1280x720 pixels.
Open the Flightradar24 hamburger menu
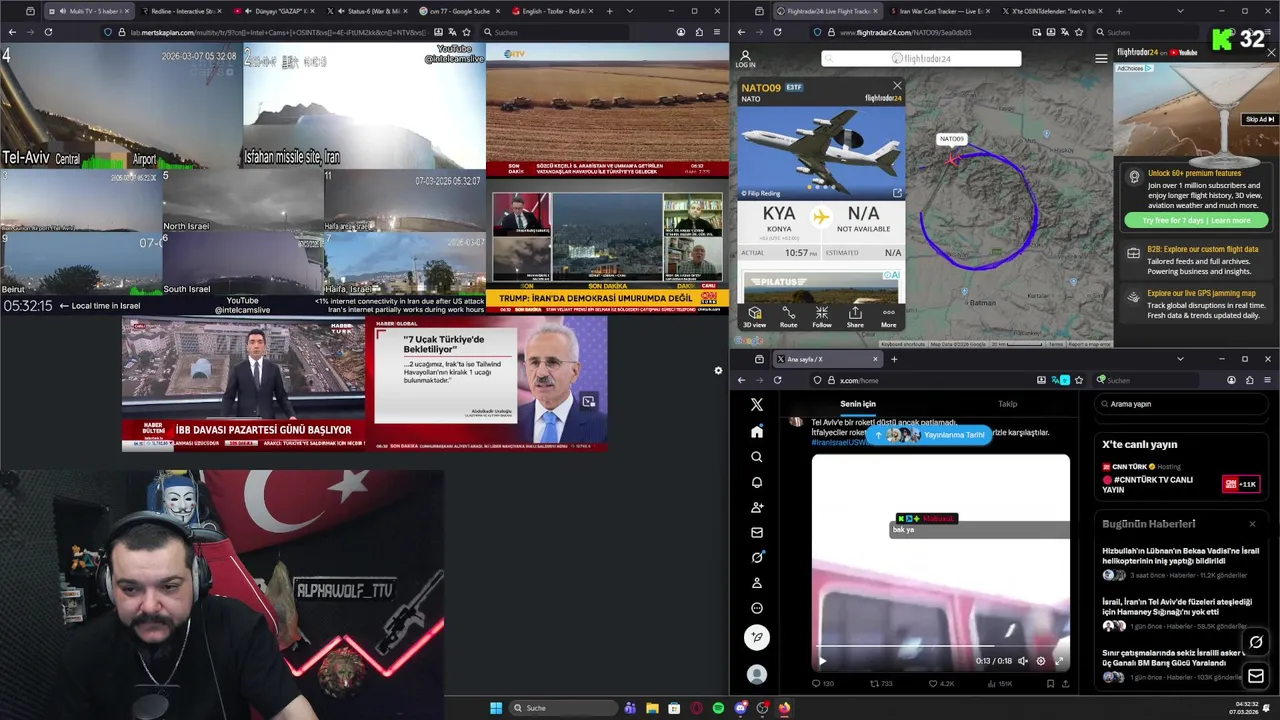tap(1101, 58)
